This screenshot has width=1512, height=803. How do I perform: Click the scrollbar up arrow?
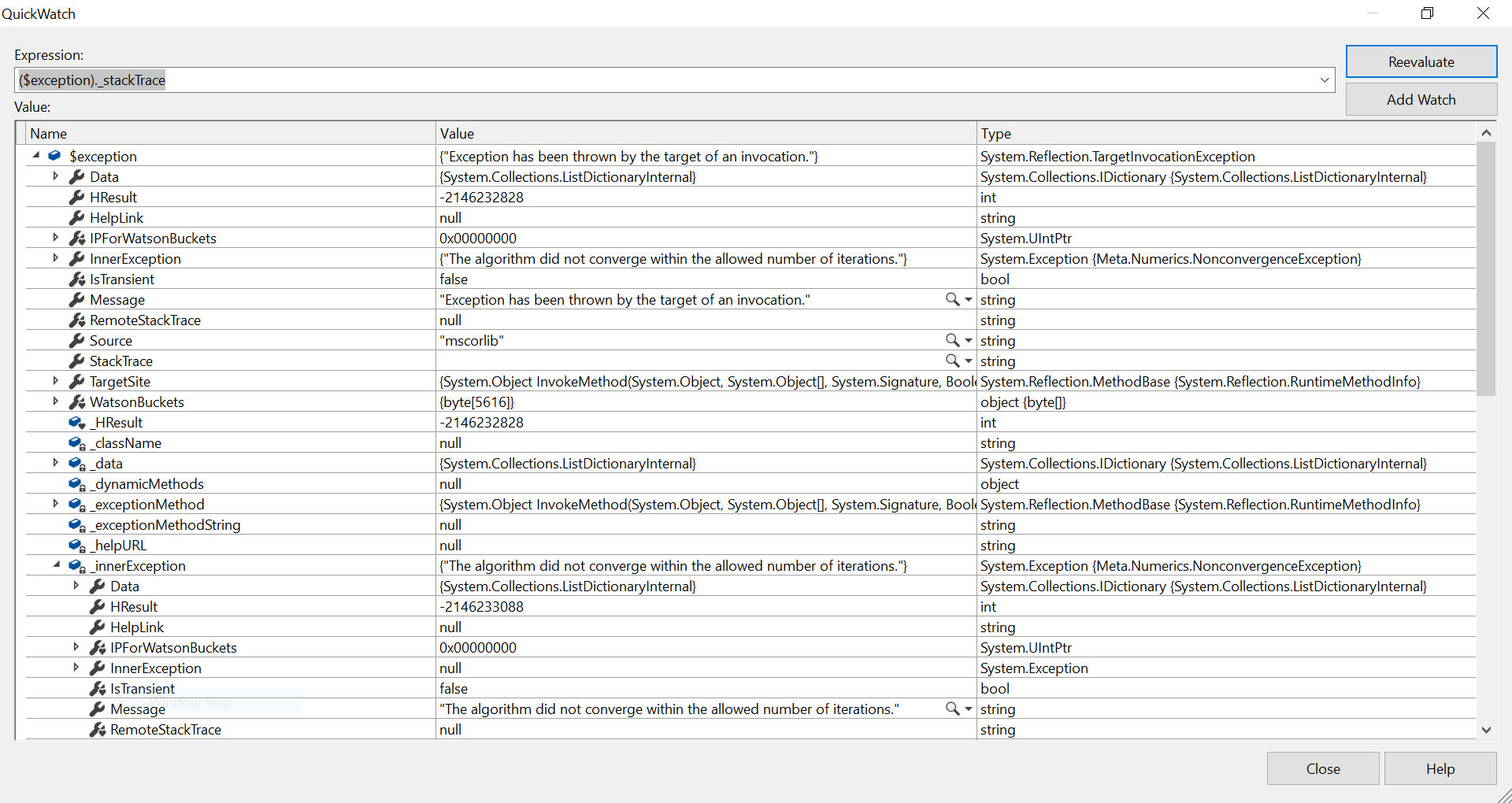pyautogui.click(x=1486, y=132)
